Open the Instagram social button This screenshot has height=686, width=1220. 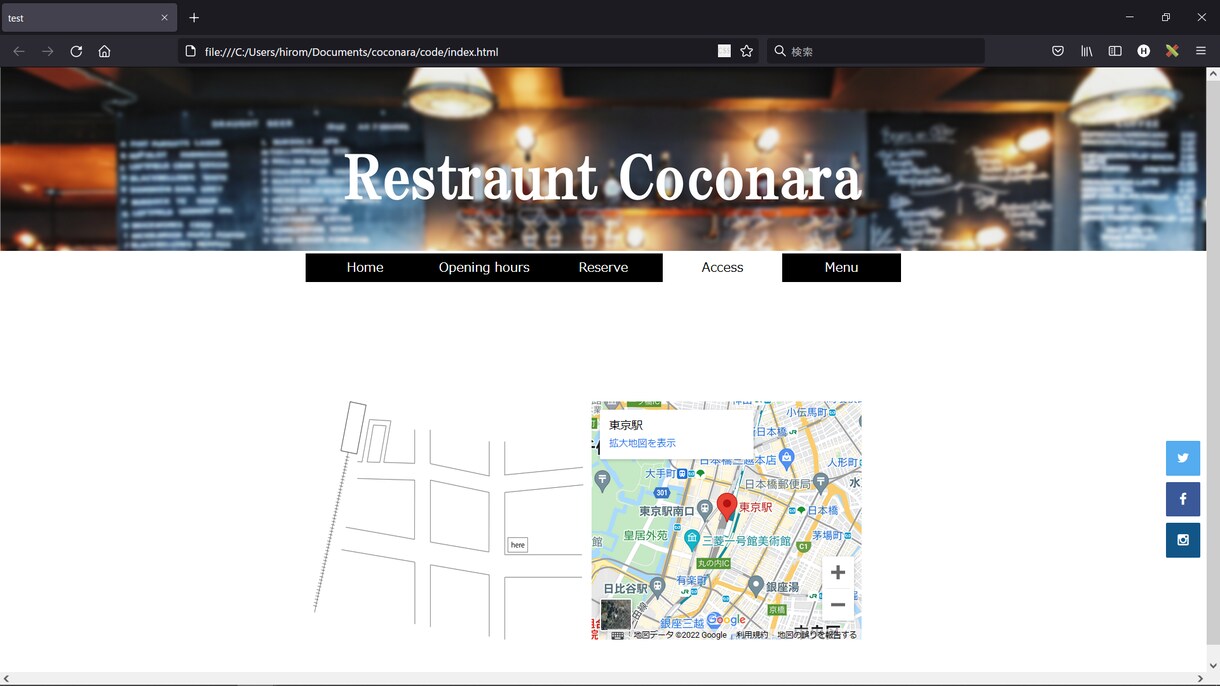pos(1183,540)
